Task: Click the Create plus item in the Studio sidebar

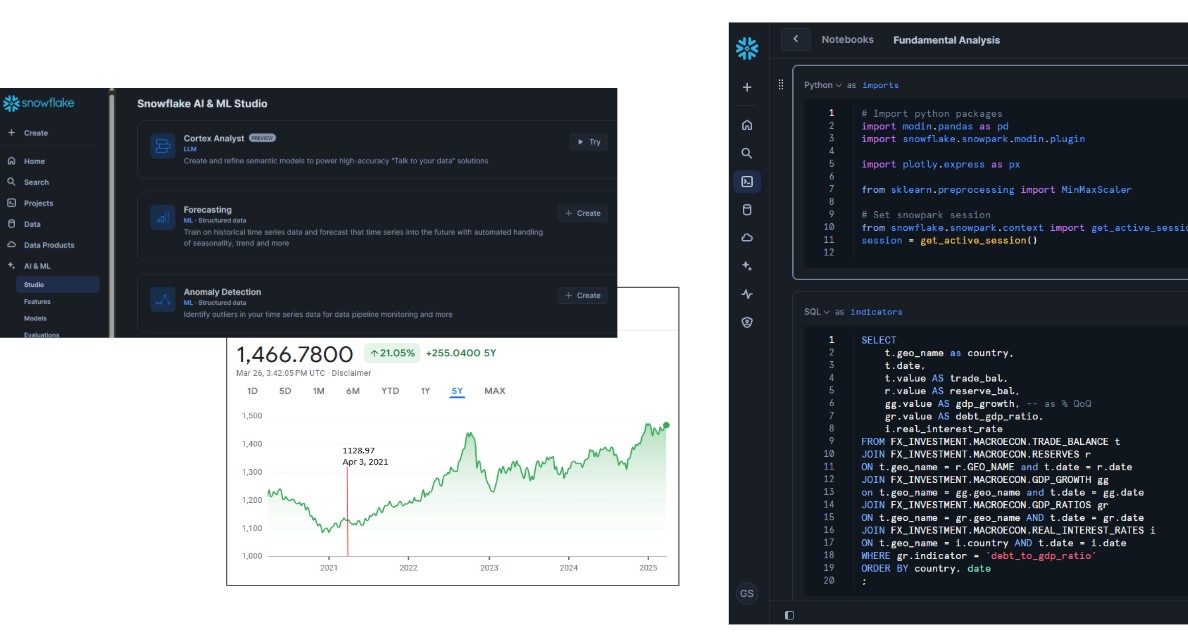Action: [x=28, y=133]
